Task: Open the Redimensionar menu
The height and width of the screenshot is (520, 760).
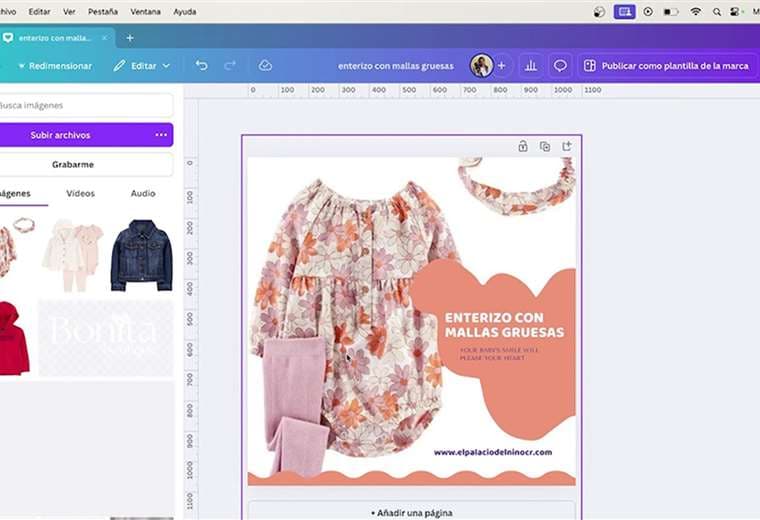Action: point(58,65)
